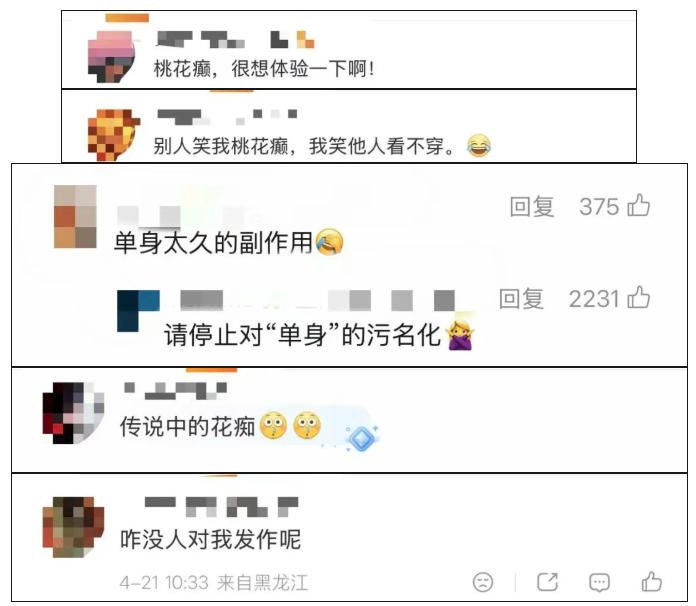This screenshot has height=606, width=696.
Task: Open avatar beside 咋没人对我发作呢 comment
Action: (73, 527)
